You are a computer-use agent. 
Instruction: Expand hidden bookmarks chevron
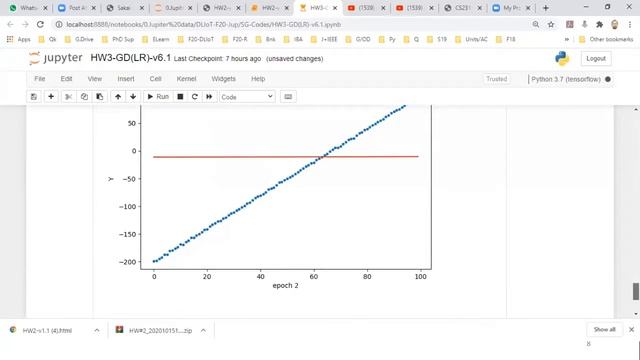[x=567, y=39]
